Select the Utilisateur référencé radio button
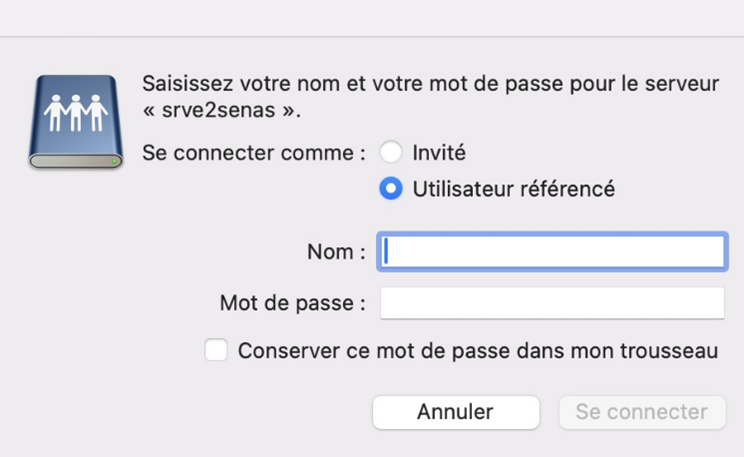Viewport: 744px width, 457px height. 391,188
